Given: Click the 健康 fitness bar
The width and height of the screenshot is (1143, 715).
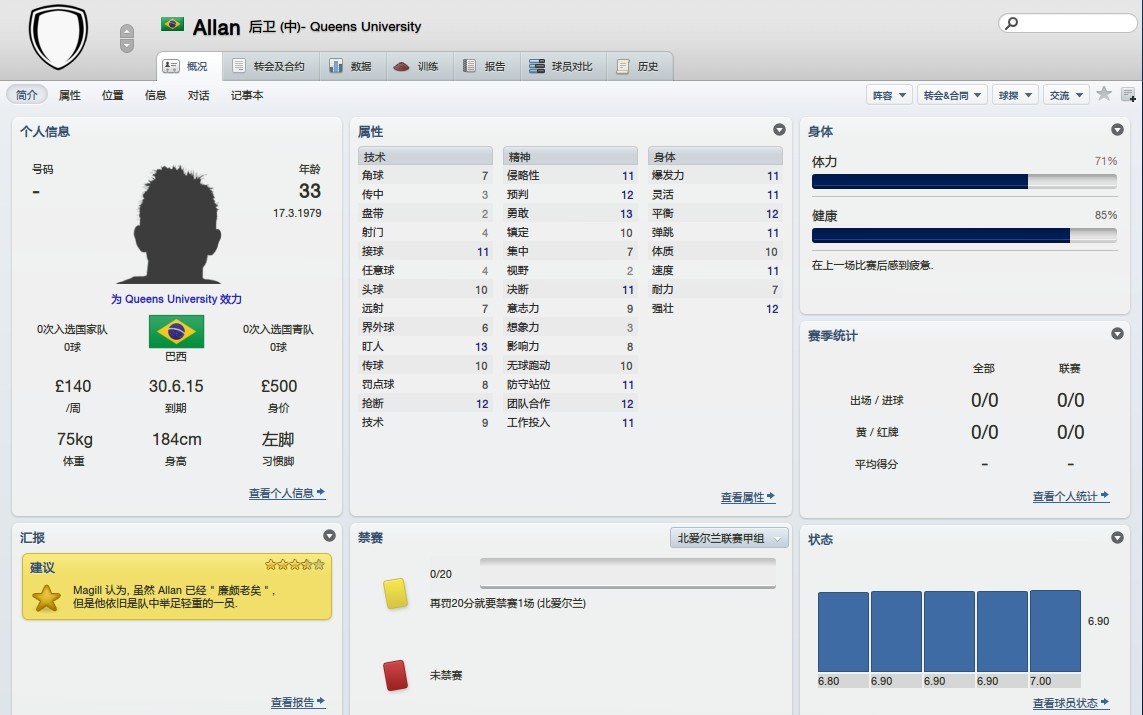Looking at the screenshot, I should pyautogui.click(x=964, y=235).
